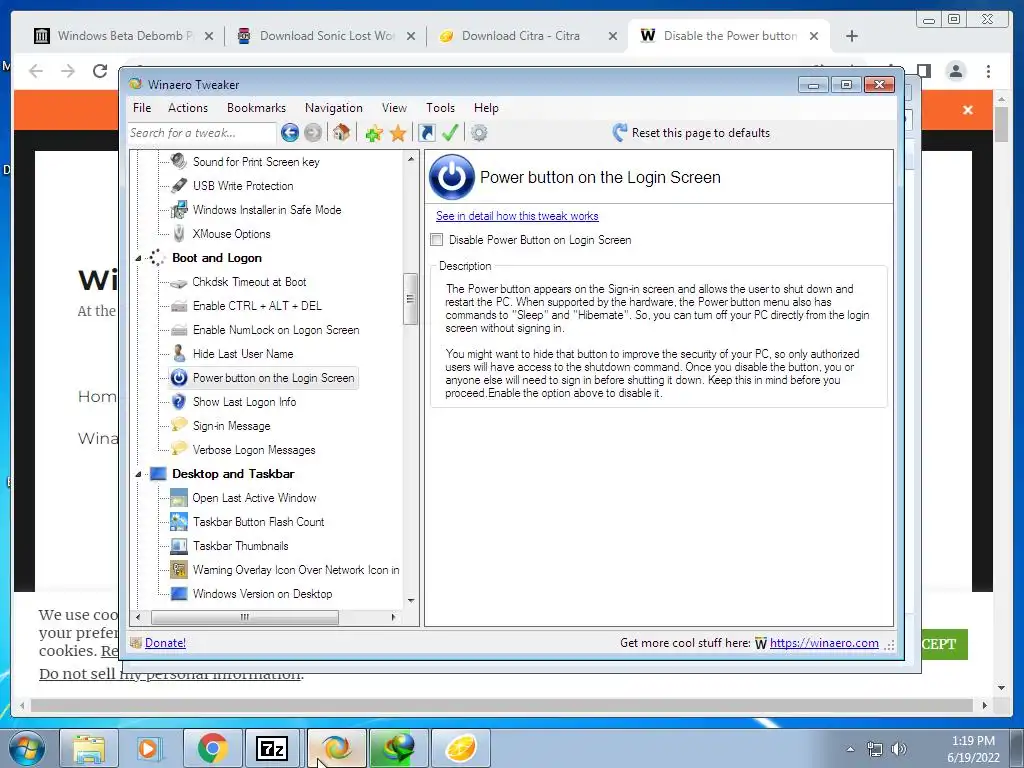Viewport: 1024px width, 768px height.
Task: Open a new browser tab with plus button
Action: click(x=852, y=36)
